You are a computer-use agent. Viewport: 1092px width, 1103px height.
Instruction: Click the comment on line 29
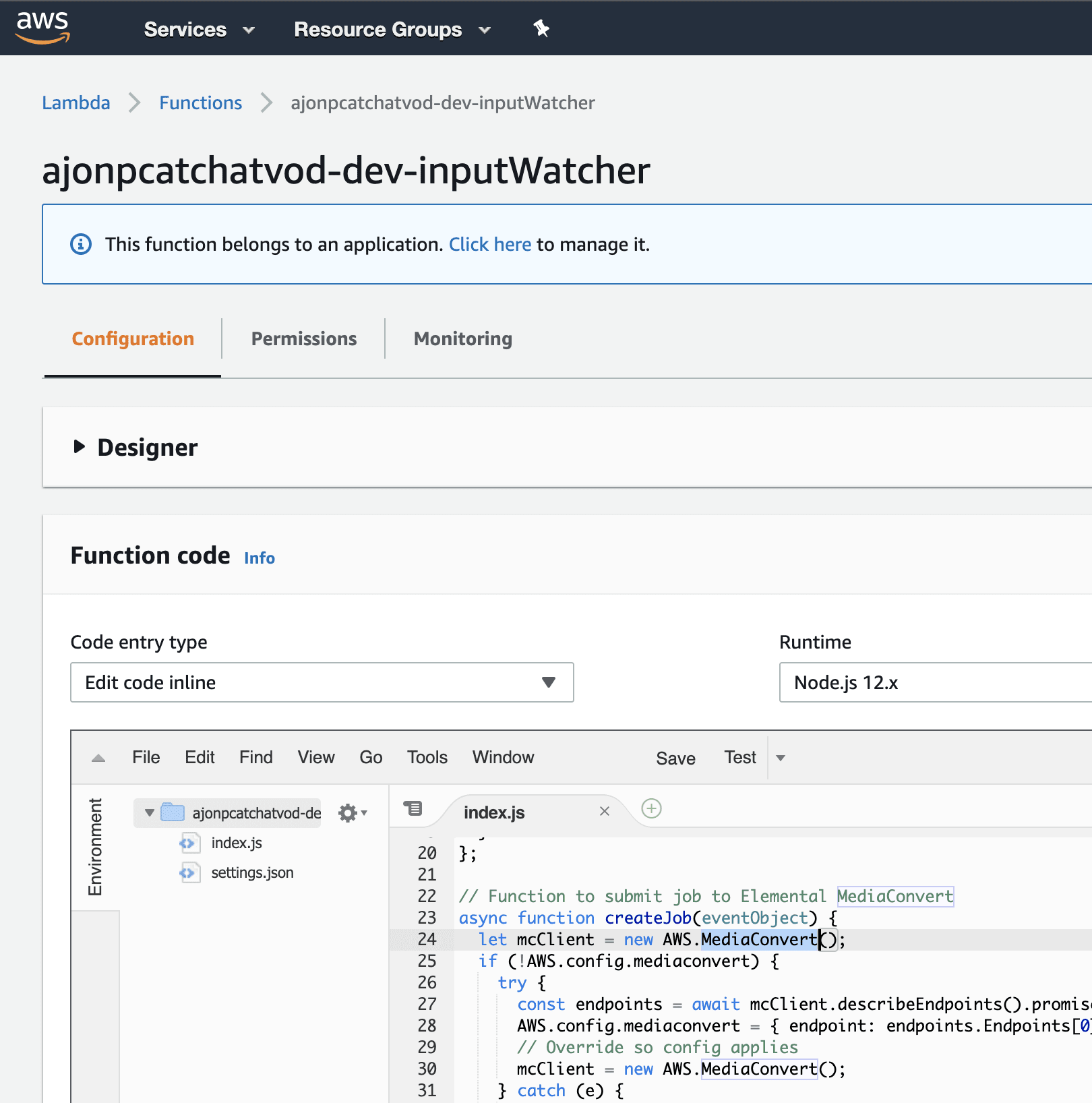[657, 1047]
